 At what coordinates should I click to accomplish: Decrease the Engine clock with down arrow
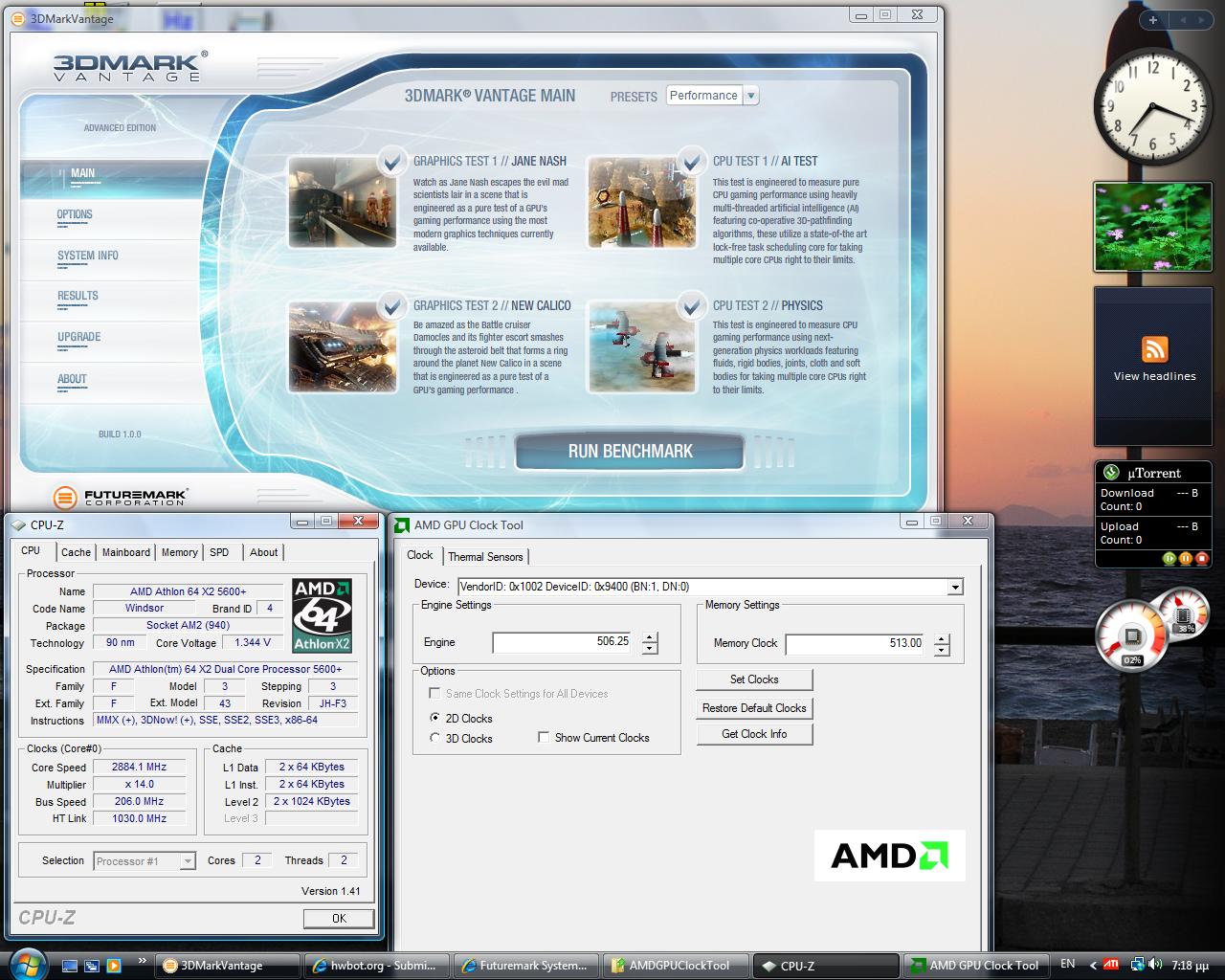tap(650, 649)
